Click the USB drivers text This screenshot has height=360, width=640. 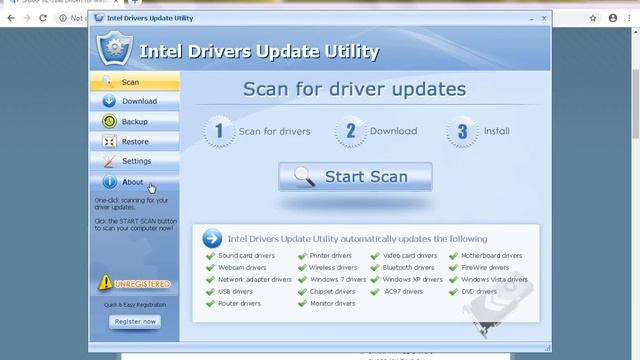pyautogui.click(x=235, y=291)
